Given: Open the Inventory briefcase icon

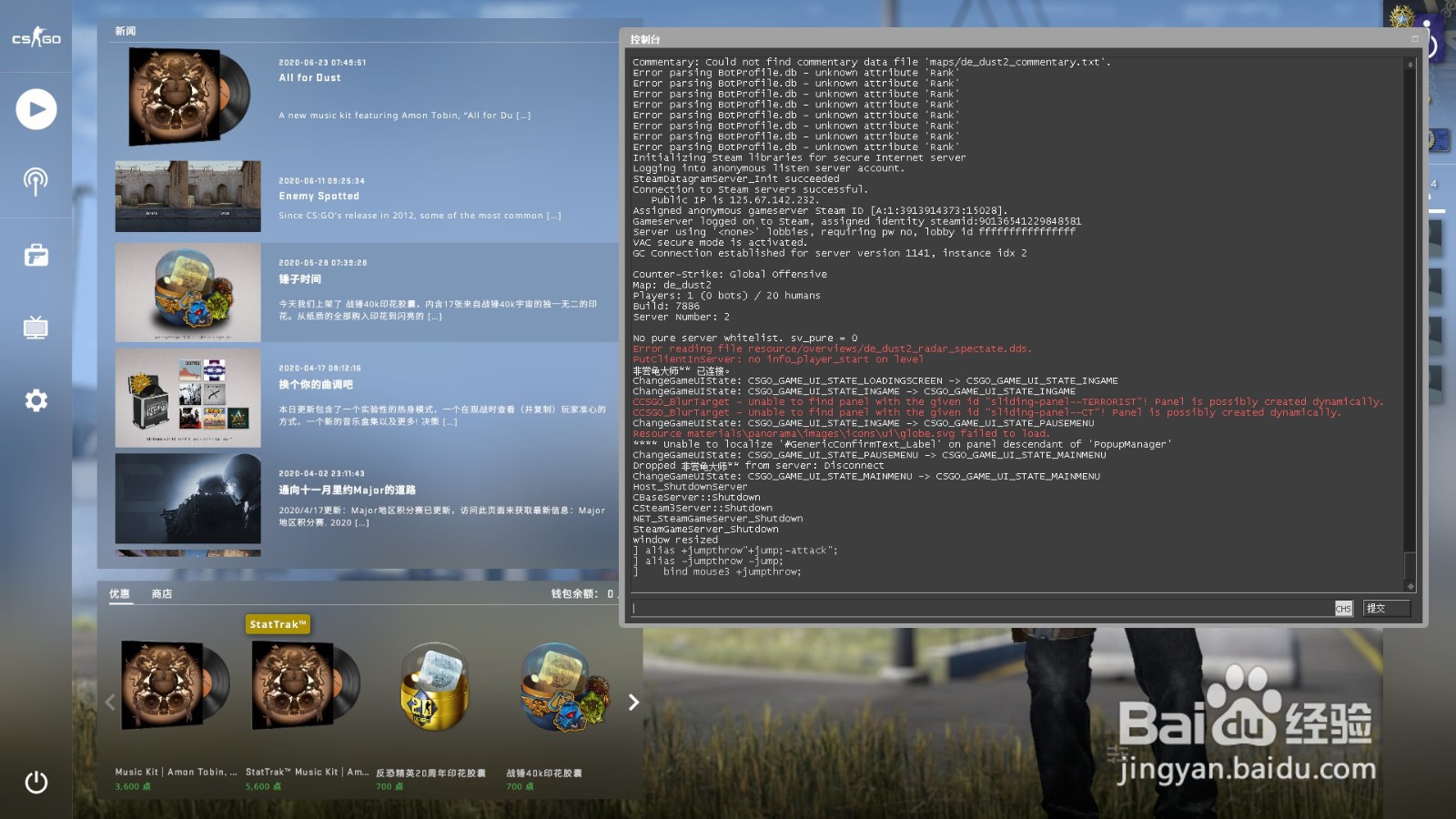Looking at the screenshot, I should tap(36, 255).
